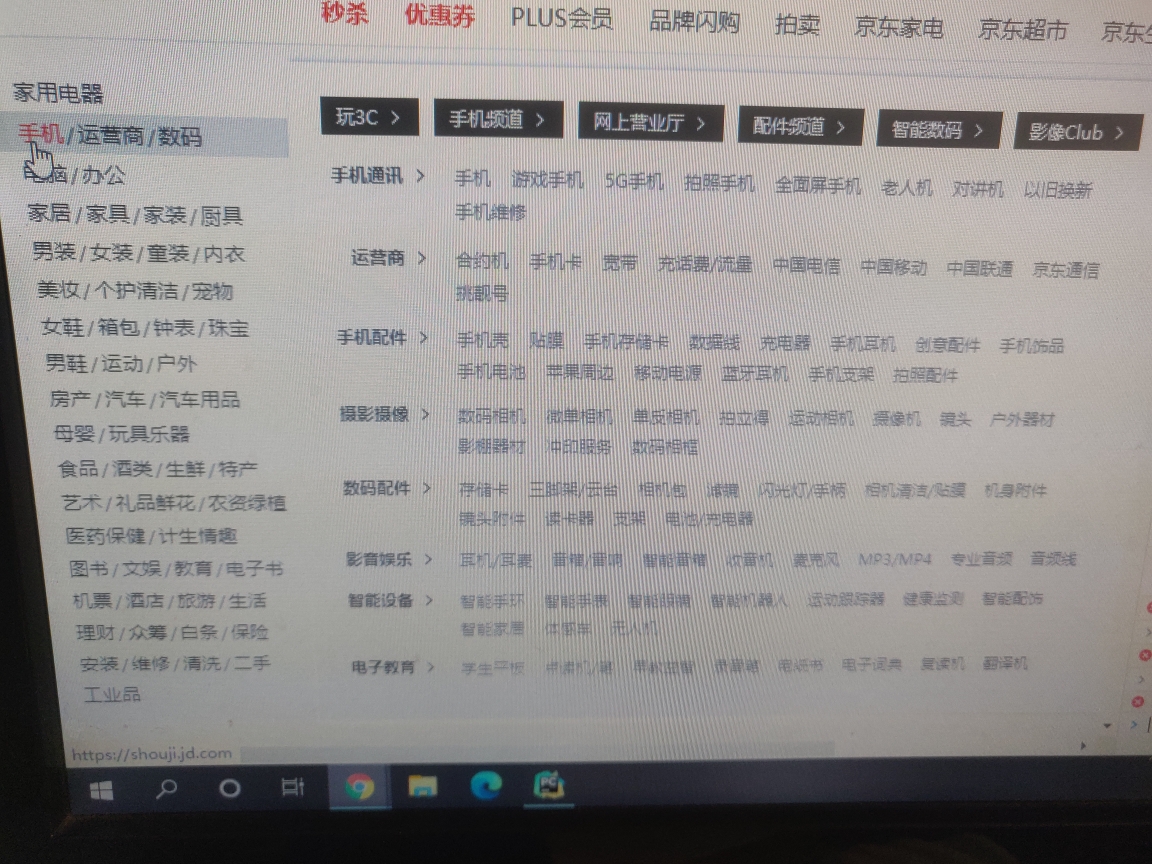The image size is (1152, 864).
Task: Select 医药保健 in the category sidebar
Action: pos(105,536)
